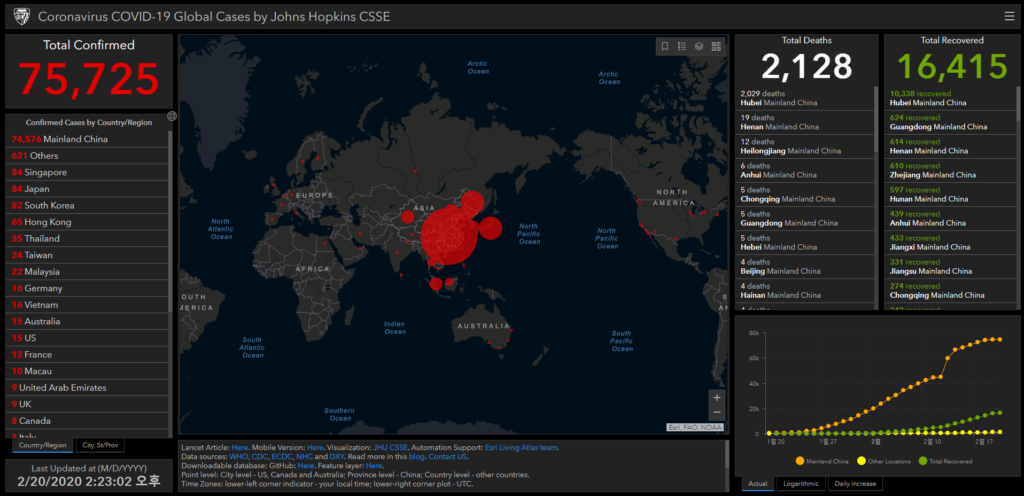Open the basemap gallery
Viewport: 1024px width, 496px height.
click(x=716, y=46)
